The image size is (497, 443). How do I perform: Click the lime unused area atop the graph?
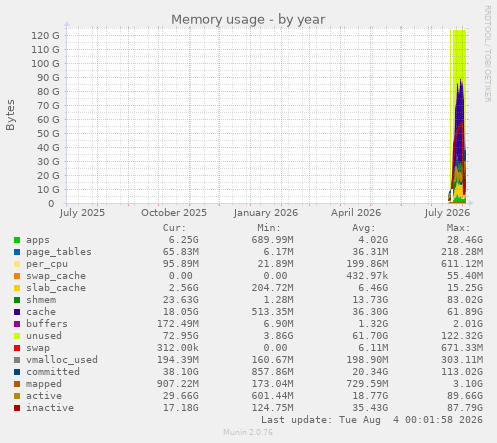459,53
